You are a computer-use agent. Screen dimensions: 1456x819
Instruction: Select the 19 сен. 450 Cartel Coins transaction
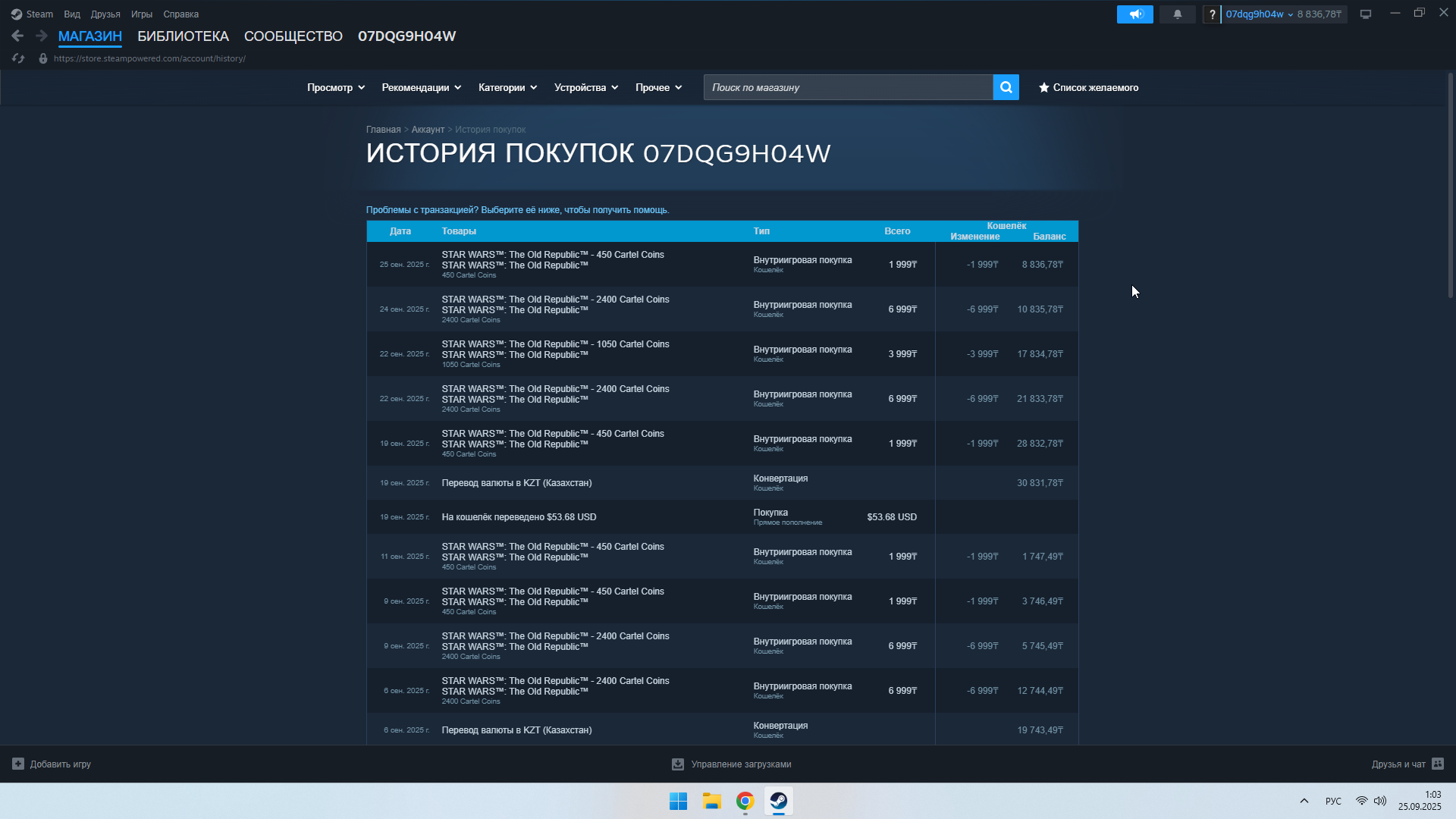coord(722,444)
